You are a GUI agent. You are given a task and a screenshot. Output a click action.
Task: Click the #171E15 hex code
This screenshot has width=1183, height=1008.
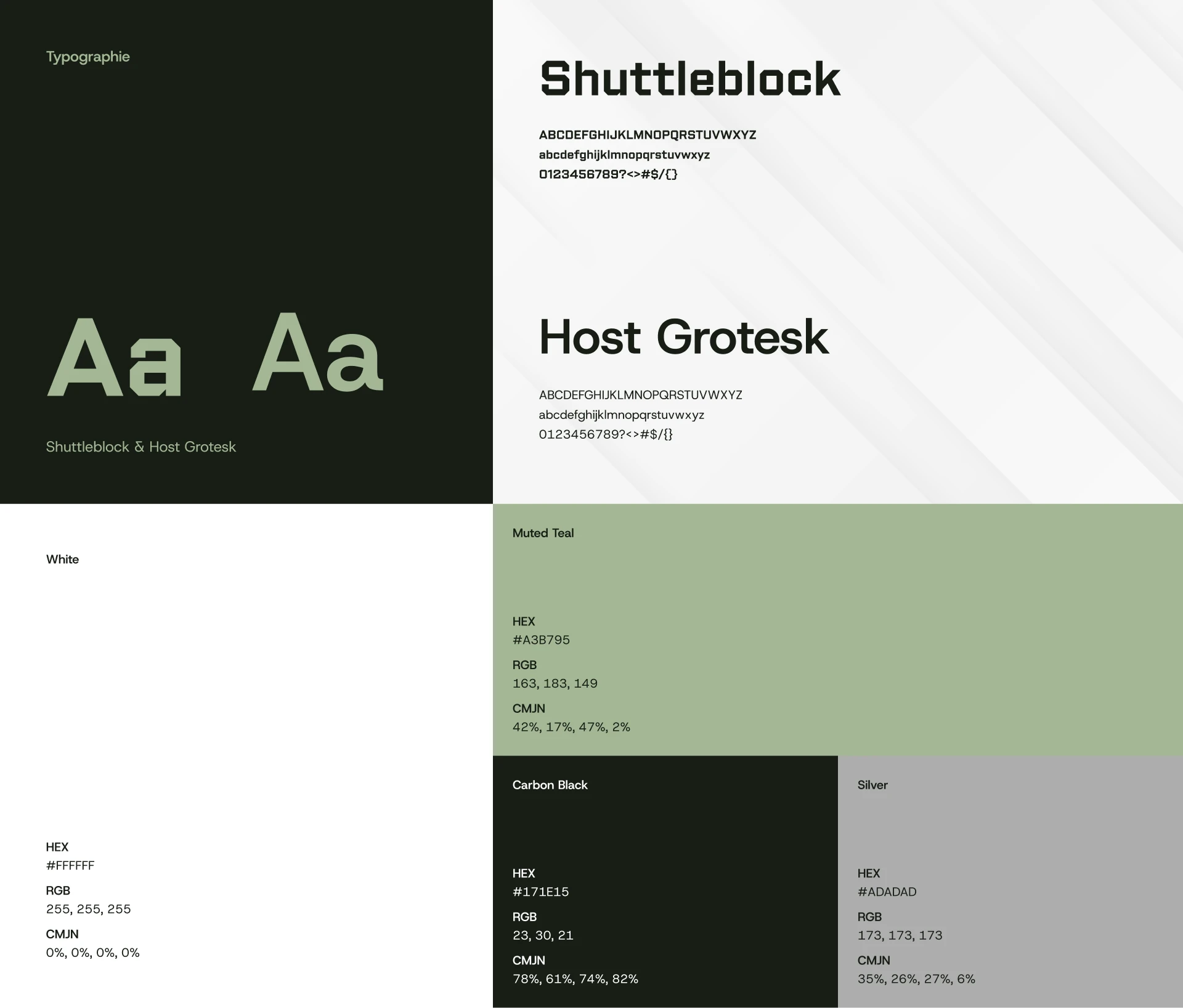pos(540,892)
